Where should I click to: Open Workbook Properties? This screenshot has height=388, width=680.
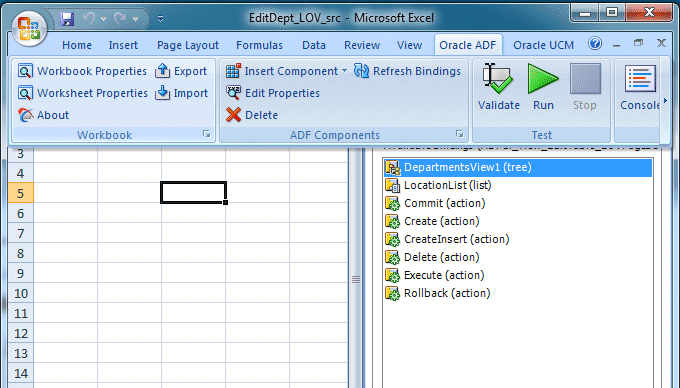[82, 71]
